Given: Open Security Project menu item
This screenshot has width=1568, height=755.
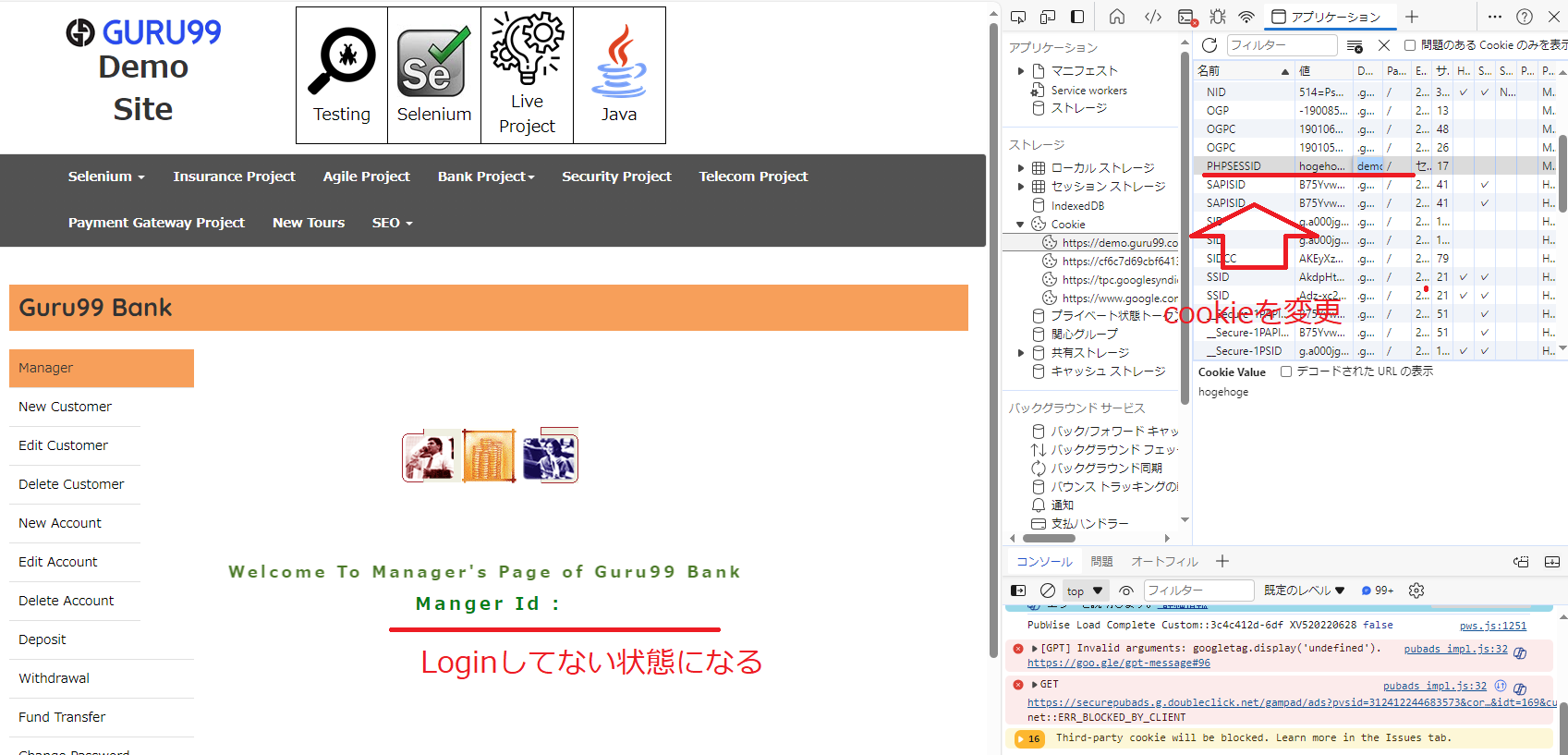Looking at the screenshot, I should (x=616, y=177).
